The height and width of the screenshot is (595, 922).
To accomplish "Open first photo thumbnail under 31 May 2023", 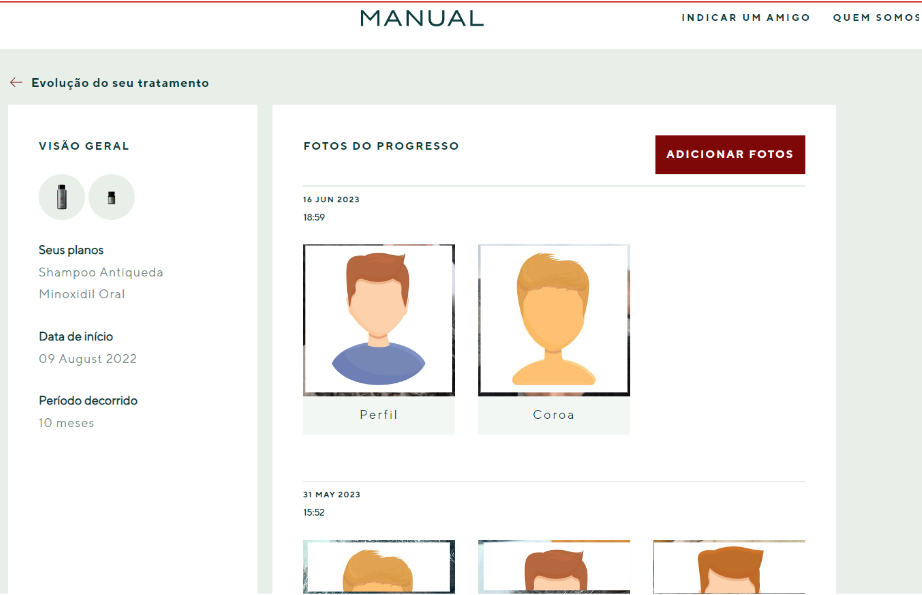I will (379, 567).
